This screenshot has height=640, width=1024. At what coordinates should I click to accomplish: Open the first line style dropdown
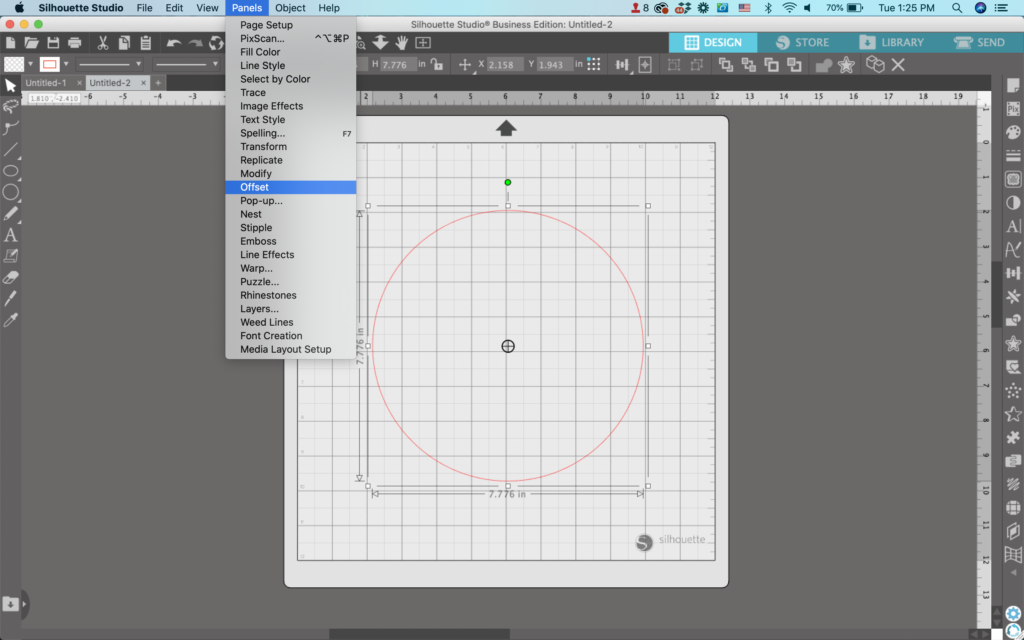110,65
